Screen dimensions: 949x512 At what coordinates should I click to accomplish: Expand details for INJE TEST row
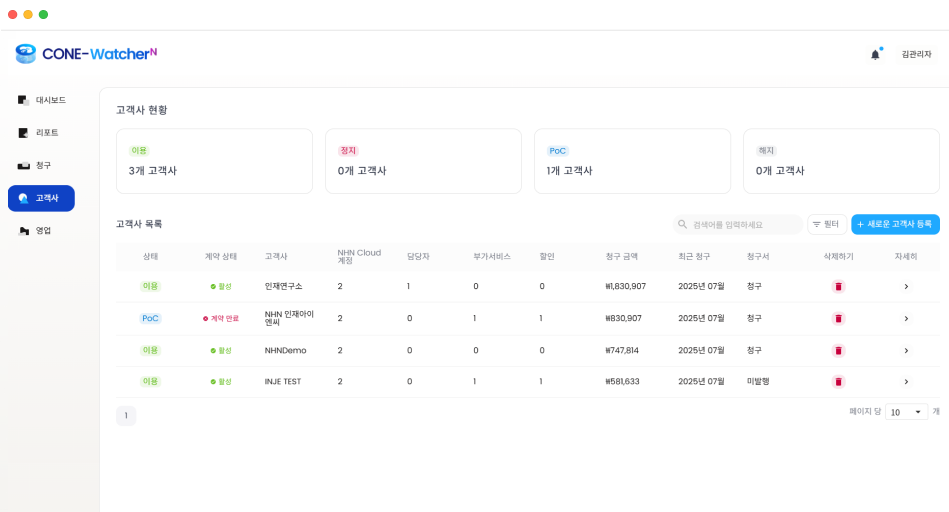906,381
